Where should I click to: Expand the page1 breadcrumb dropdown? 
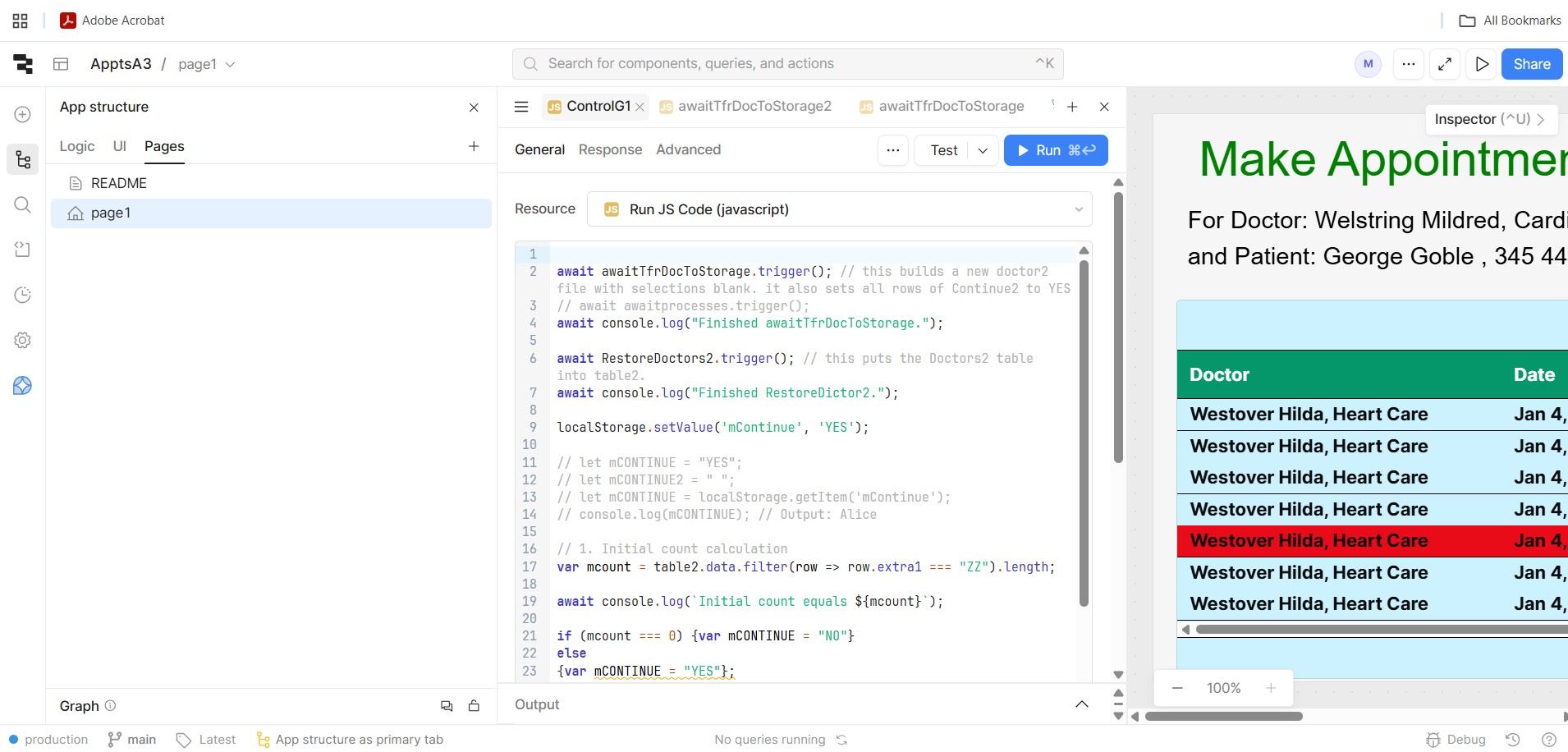pos(230,64)
